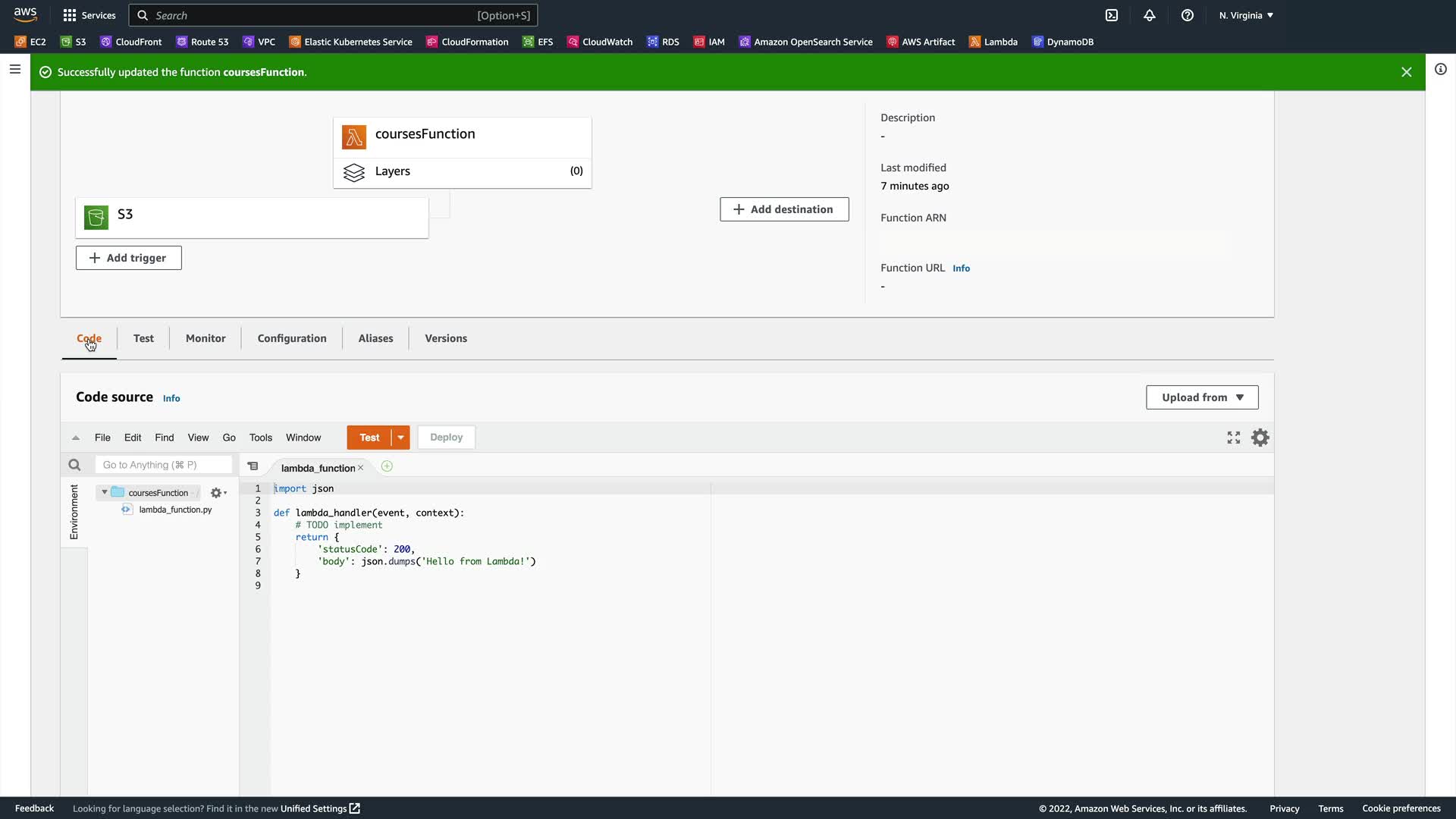The image size is (1456, 819).
Task: Open the left hamburger navigation menu
Action: 14,69
